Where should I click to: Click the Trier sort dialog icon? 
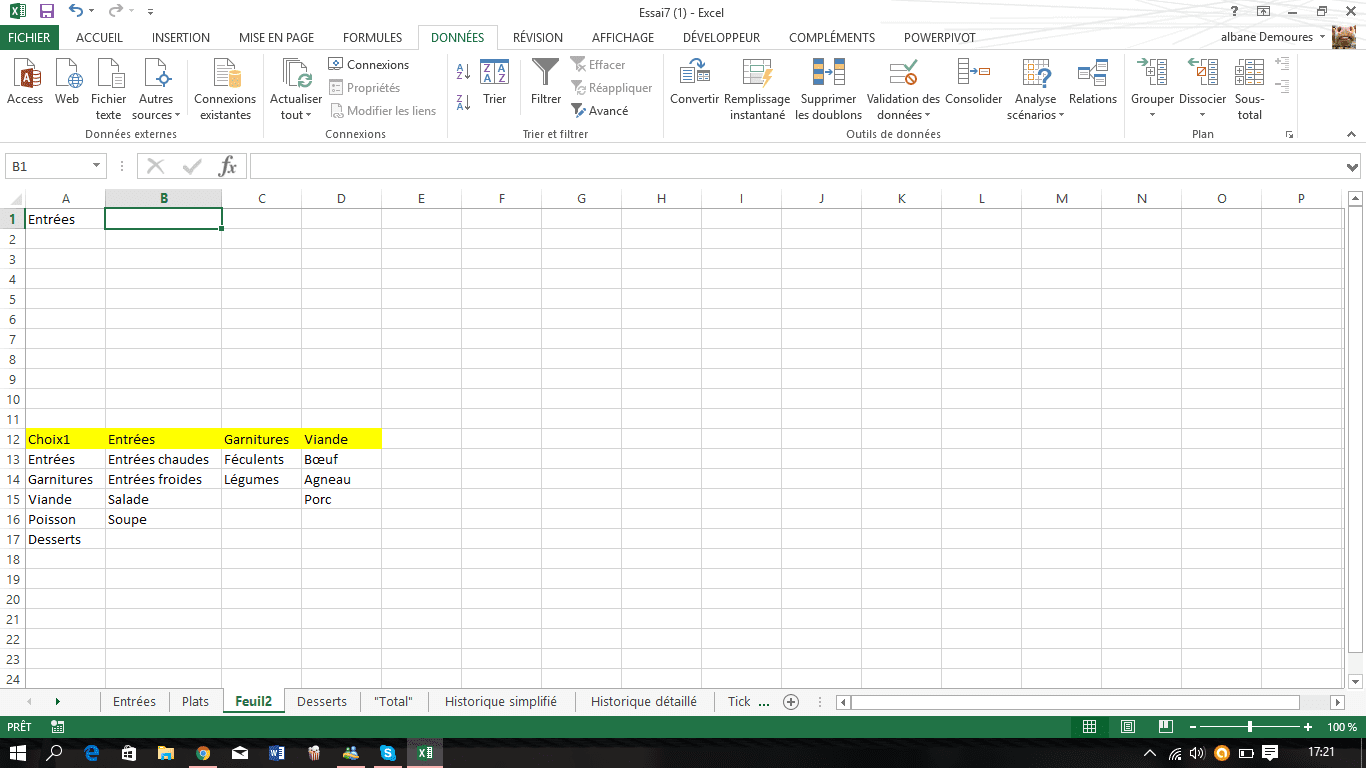(494, 74)
